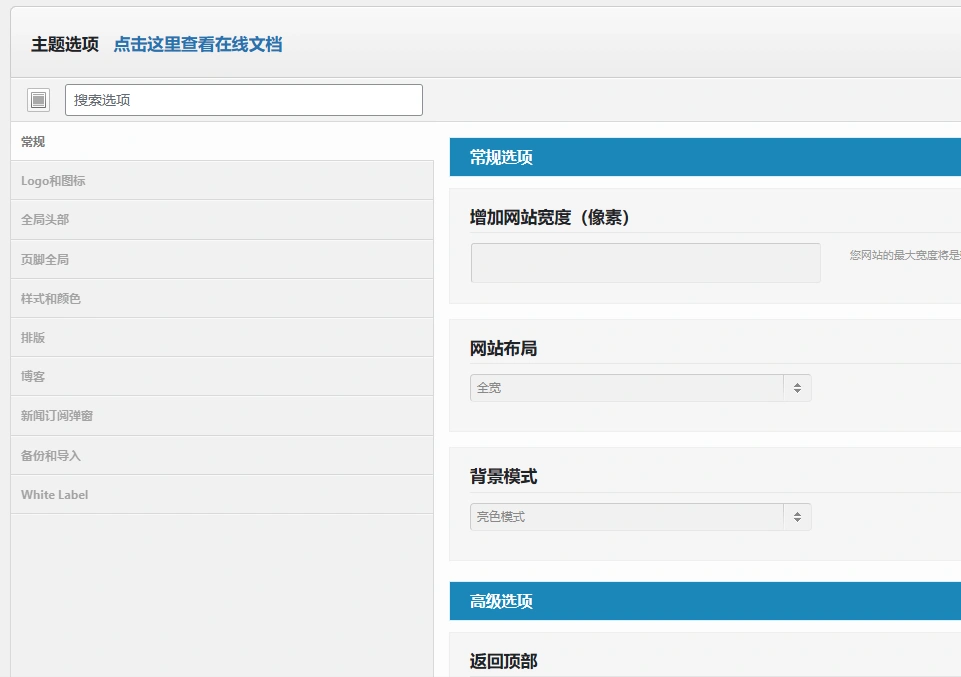
Task: Expand the 全宽 combo box stepper arrows
Action: pyautogui.click(x=797, y=387)
